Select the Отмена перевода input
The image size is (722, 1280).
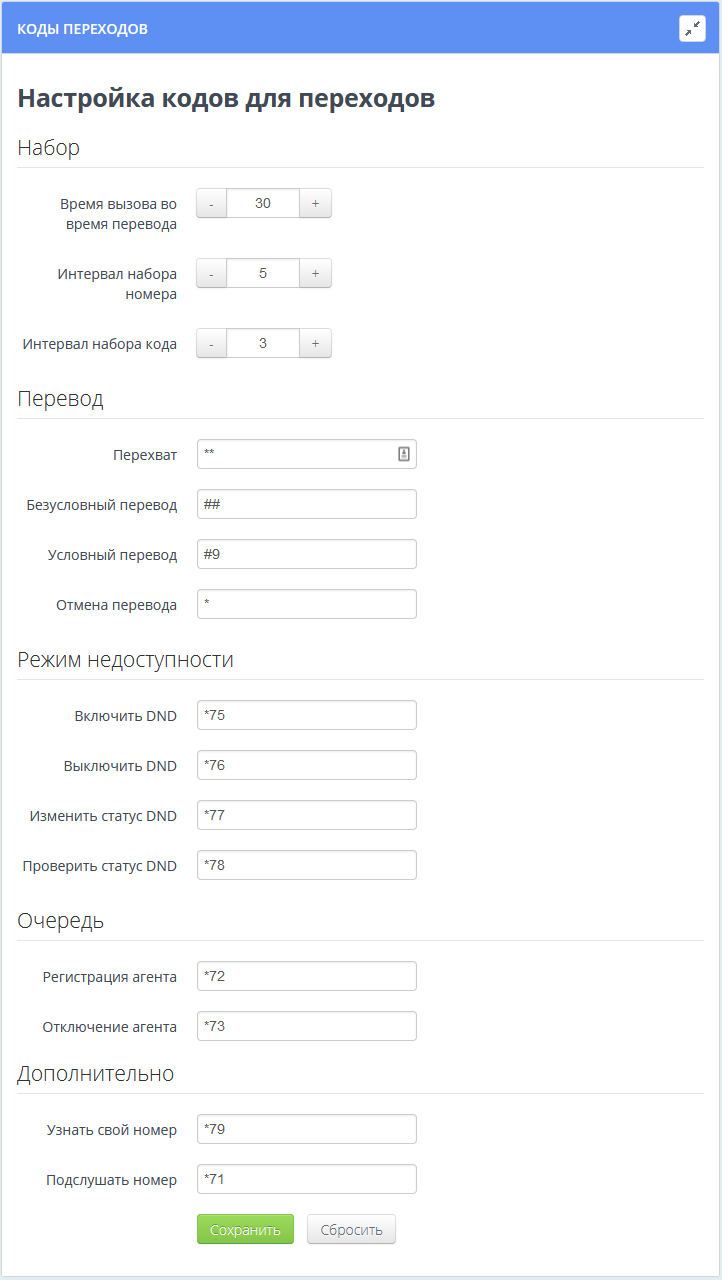[306, 604]
